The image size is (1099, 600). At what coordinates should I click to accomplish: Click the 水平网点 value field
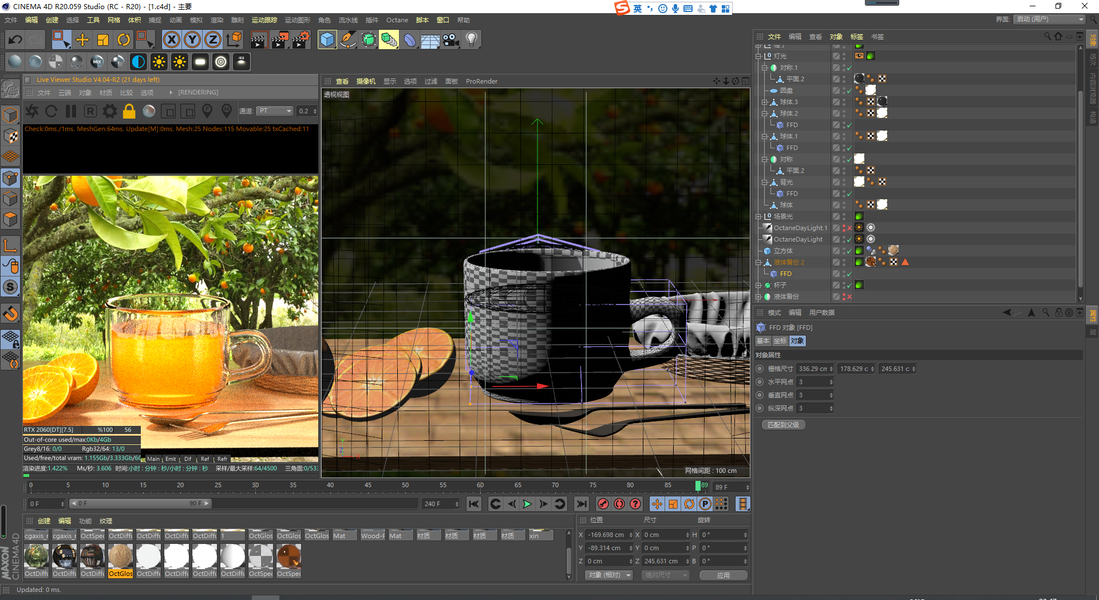(815, 382)
